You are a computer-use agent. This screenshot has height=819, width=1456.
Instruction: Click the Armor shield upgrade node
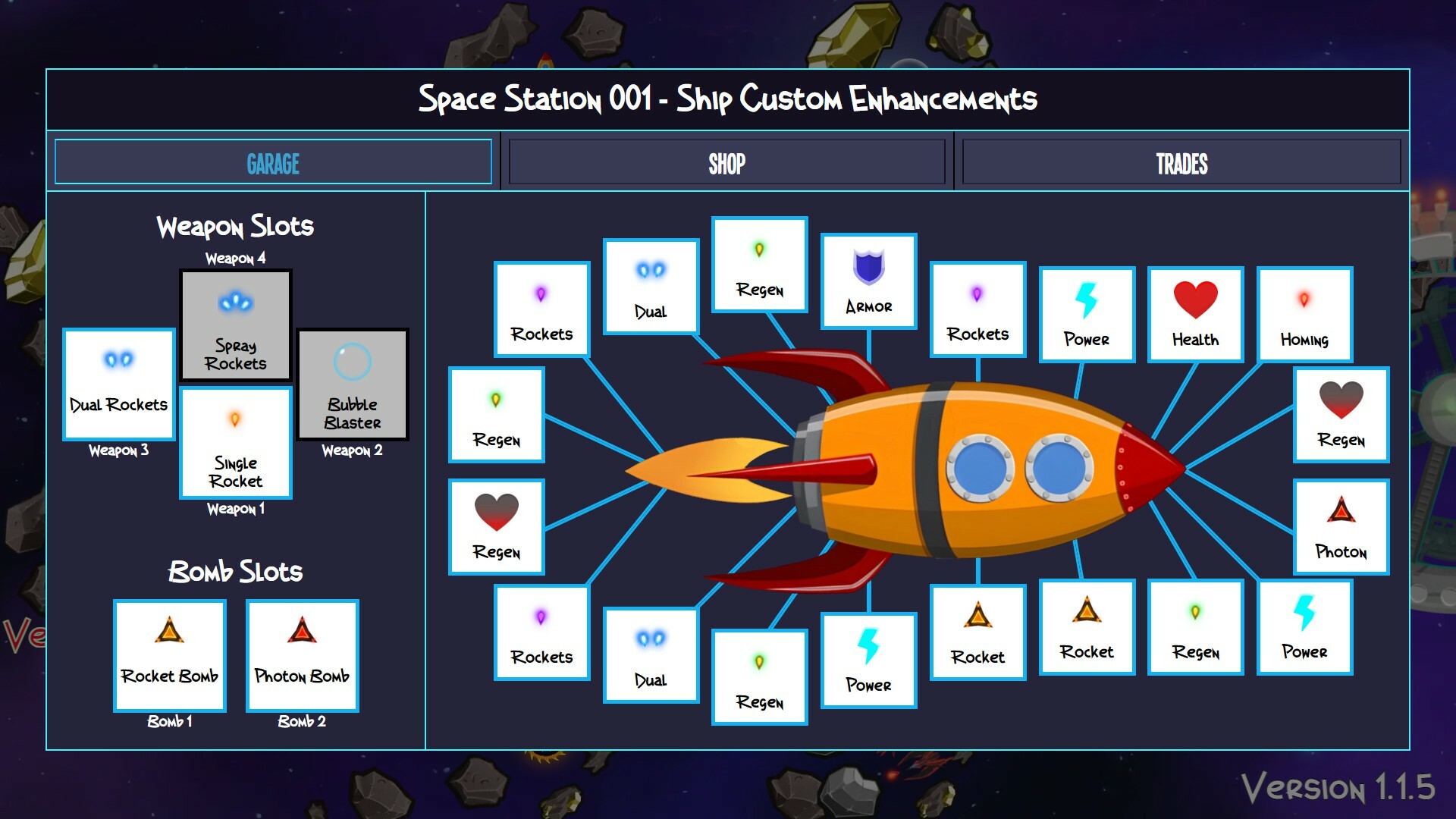click(x=868, y=281)
